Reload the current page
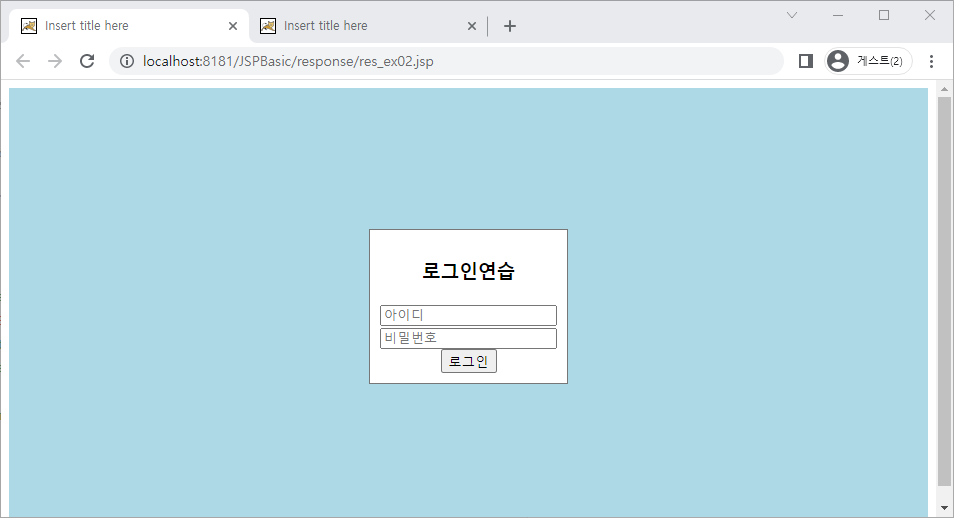This screenshot has width=954, height=518. click(87, 61)
